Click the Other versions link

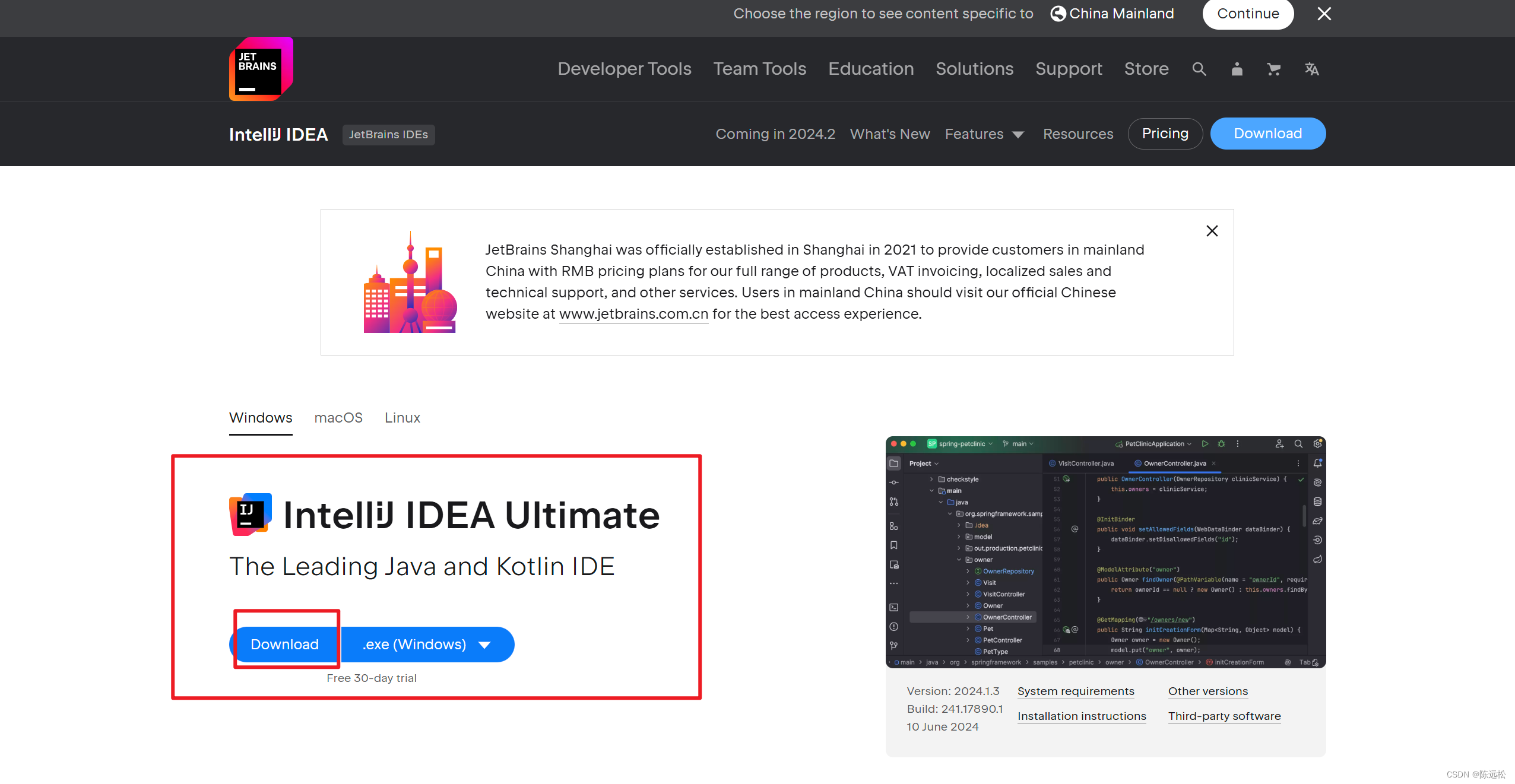tap(1207, 690)
